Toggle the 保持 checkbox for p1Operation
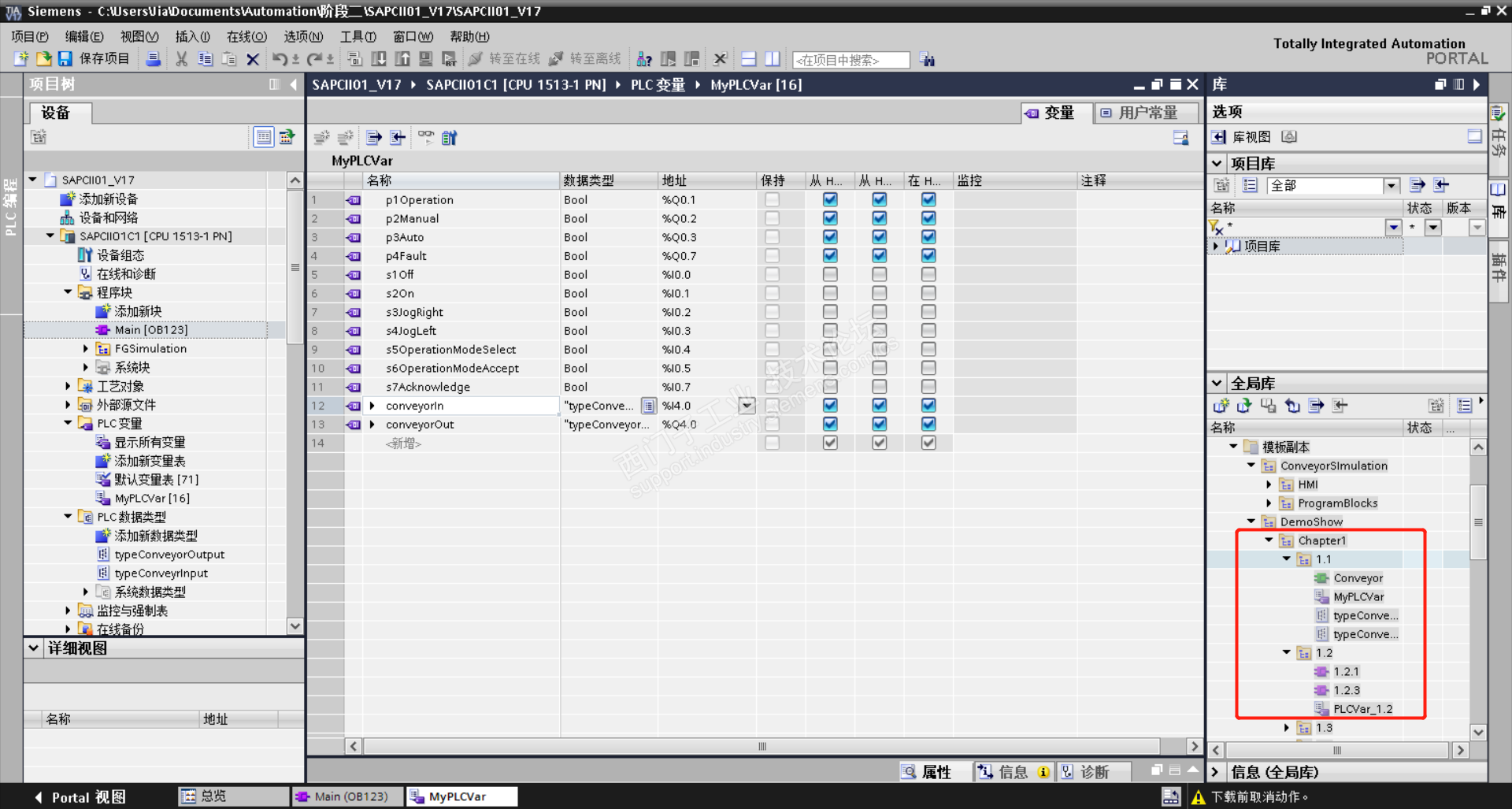The image size is (1512, 809). pos(772,199)
